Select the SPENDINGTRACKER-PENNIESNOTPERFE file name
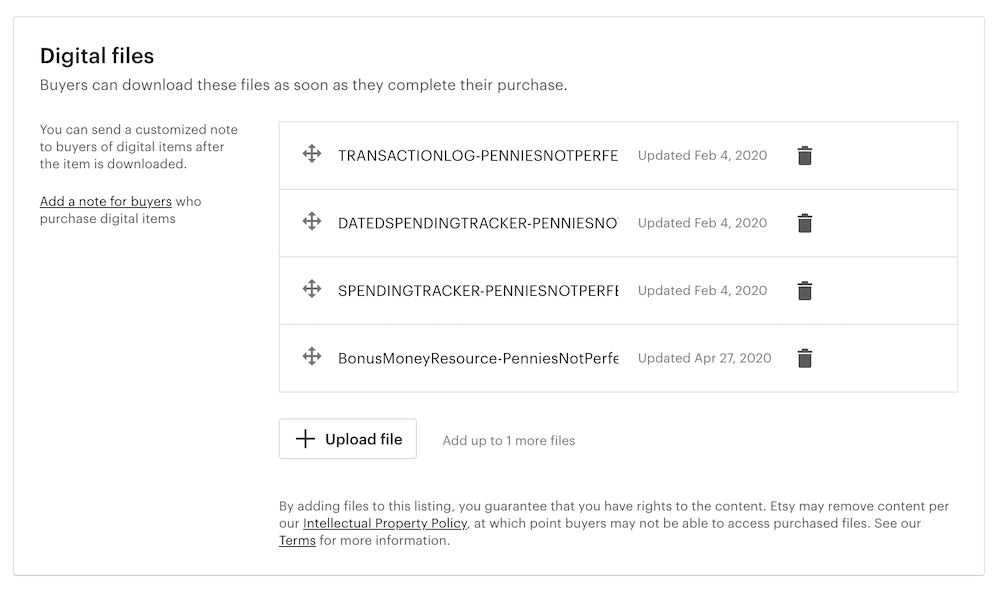 478,291
